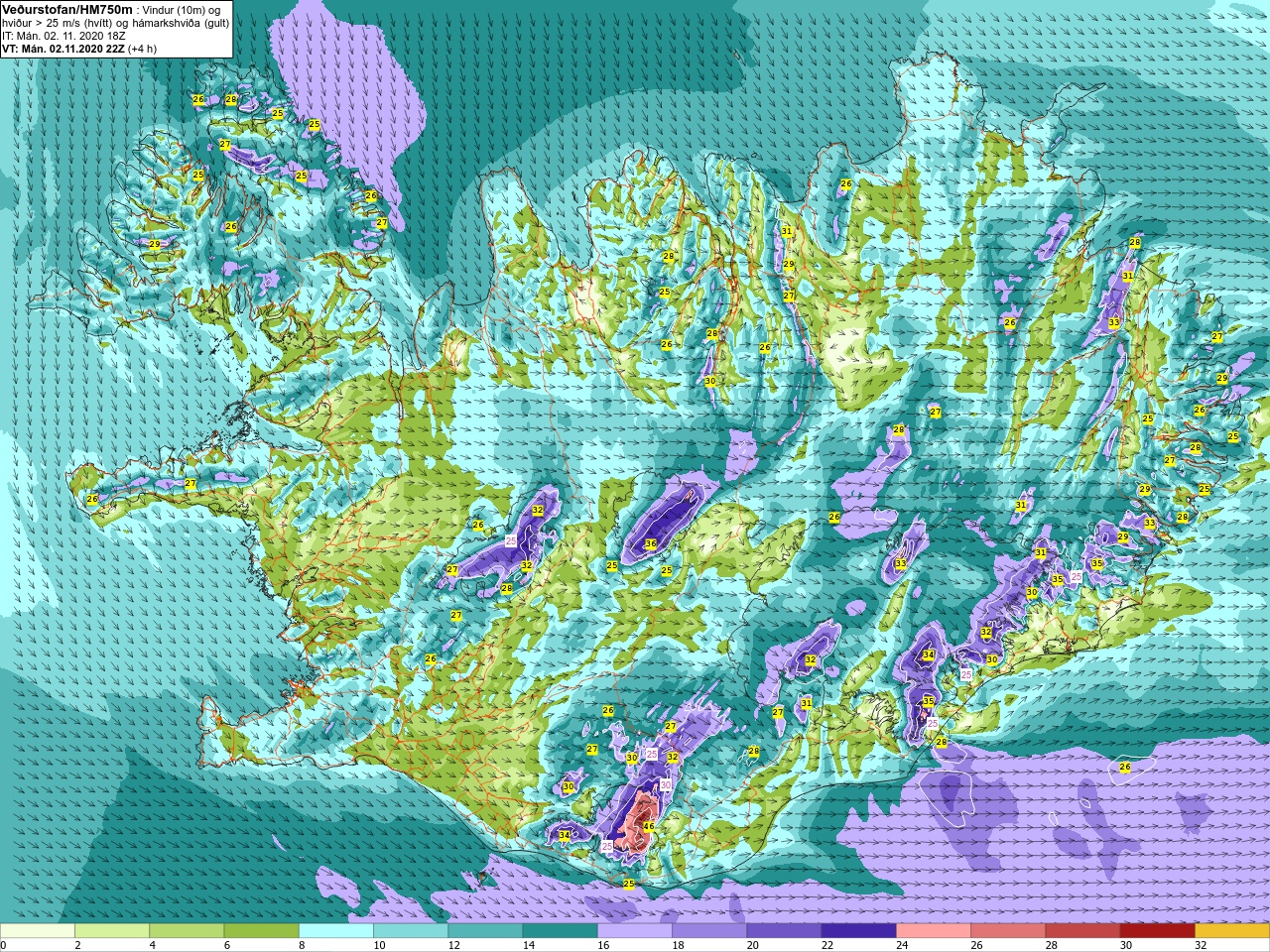Select the 6–8 m/s olive green legend swatch
Screen dimensions: 1270x952
tap(261, 931)
